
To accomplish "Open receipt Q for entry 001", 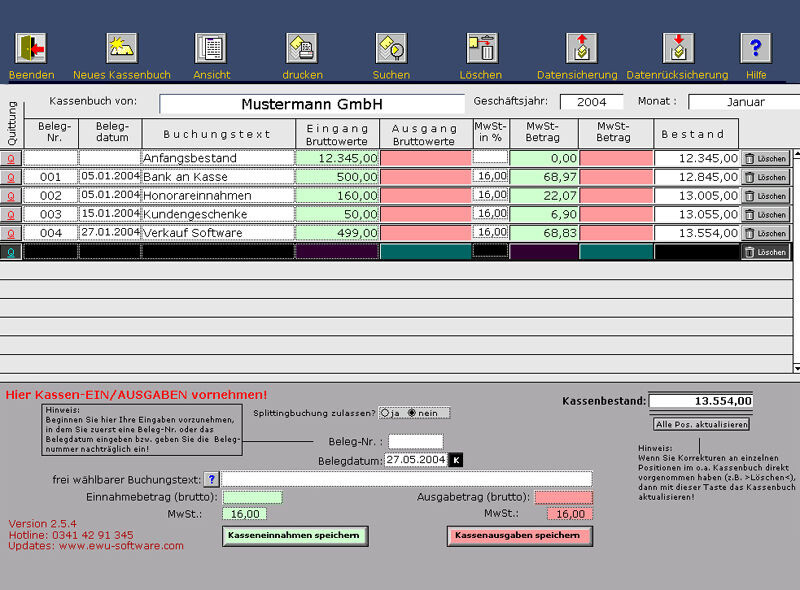I will click(11, 178).
